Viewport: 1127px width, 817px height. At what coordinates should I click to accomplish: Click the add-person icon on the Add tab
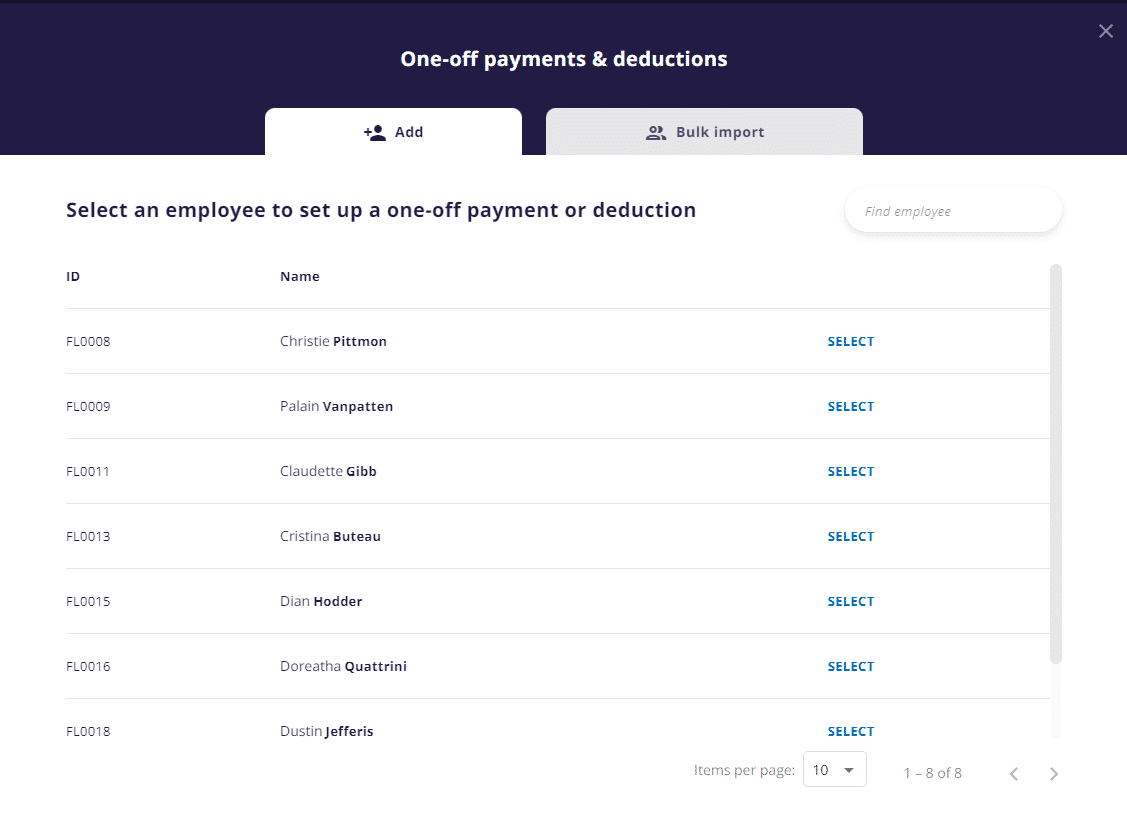coord(374,131)
